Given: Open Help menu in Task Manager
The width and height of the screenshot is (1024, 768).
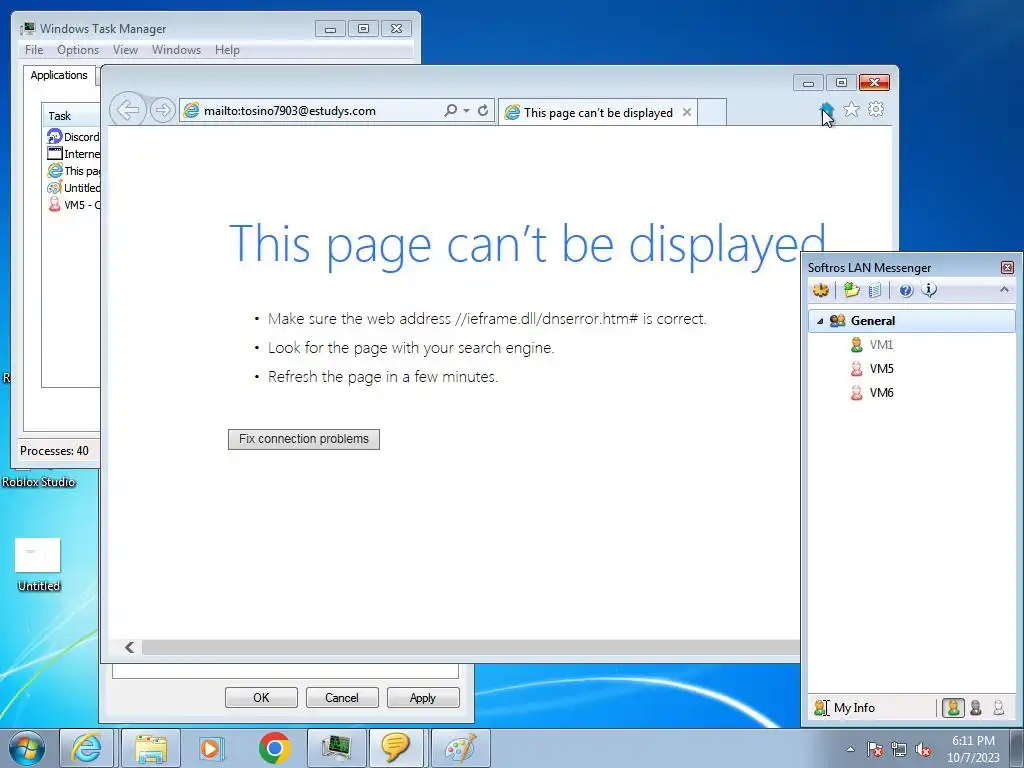Looking at the screenshot, I should point(227,50).
